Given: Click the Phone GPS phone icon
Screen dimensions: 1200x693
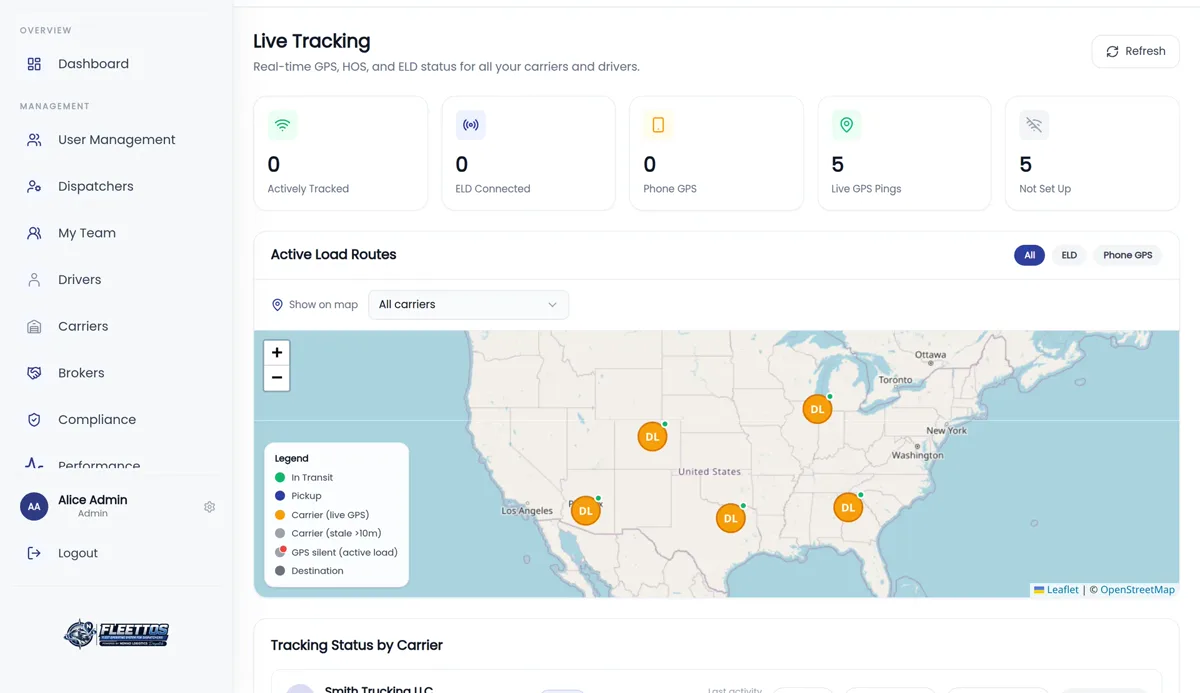Looking at the screenshot, I should [x=658, y=125].
